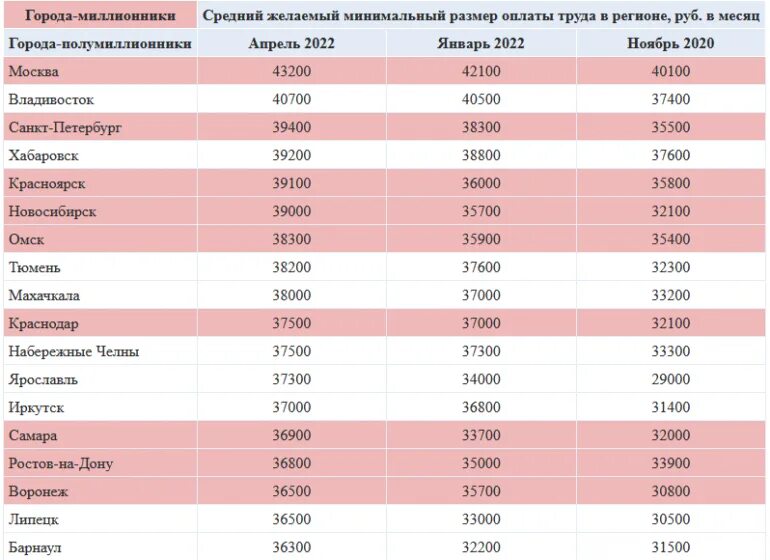Click the city name 'Санкт-Петербург'
Image resolution: width=770 pixels, height=560 pixels.
65,127
